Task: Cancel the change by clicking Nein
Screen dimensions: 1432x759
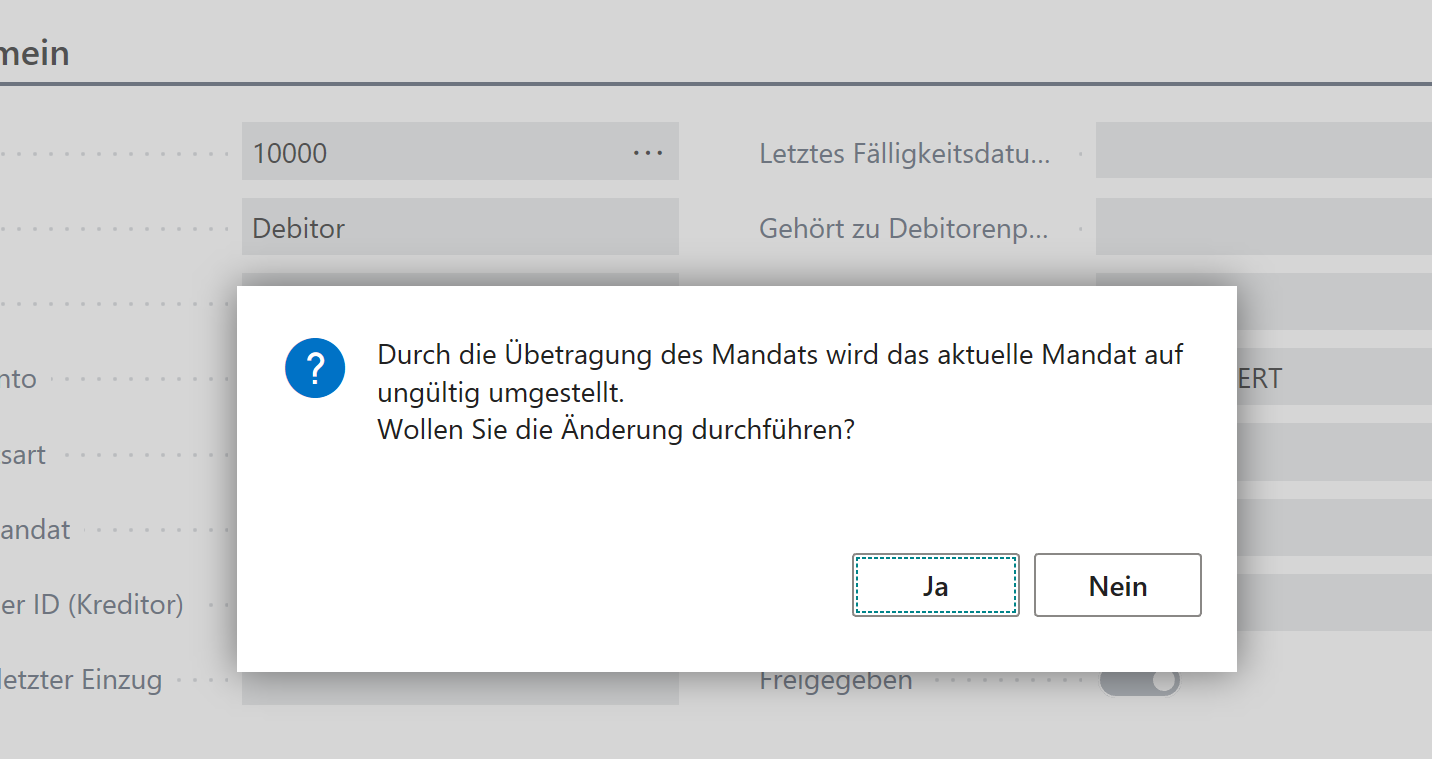Action: (1117, 585)
